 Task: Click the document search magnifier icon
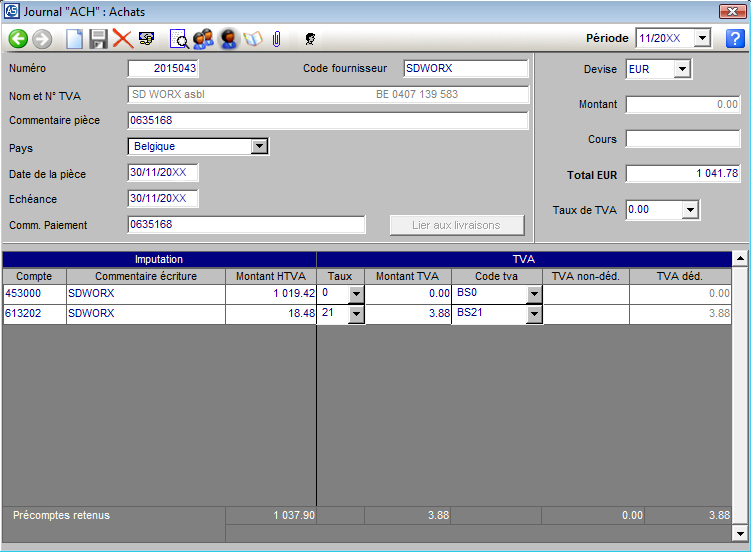[x=179, y=39]
